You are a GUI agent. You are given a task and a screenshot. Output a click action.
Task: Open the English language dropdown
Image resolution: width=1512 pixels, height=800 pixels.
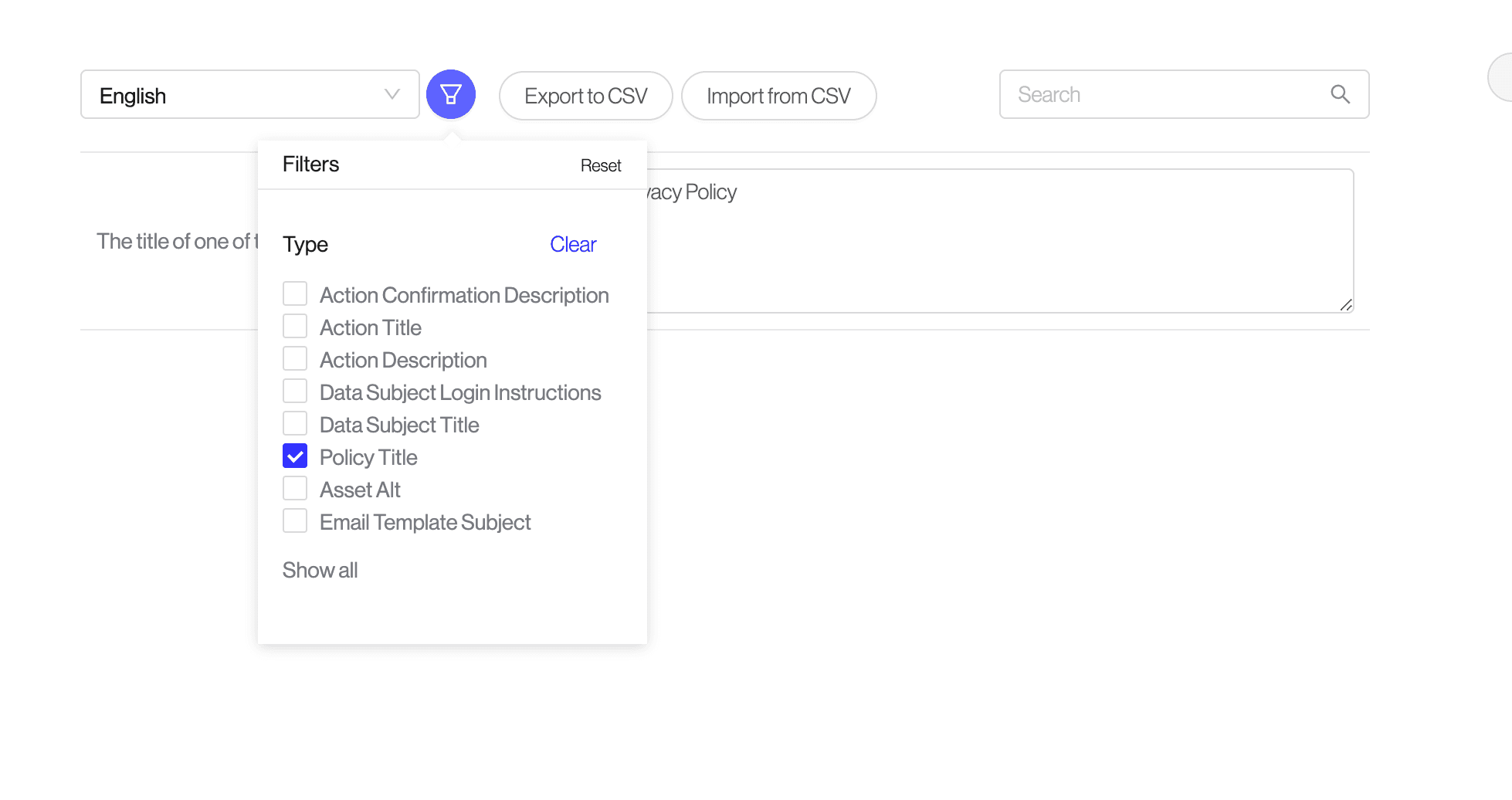point(249,95)
